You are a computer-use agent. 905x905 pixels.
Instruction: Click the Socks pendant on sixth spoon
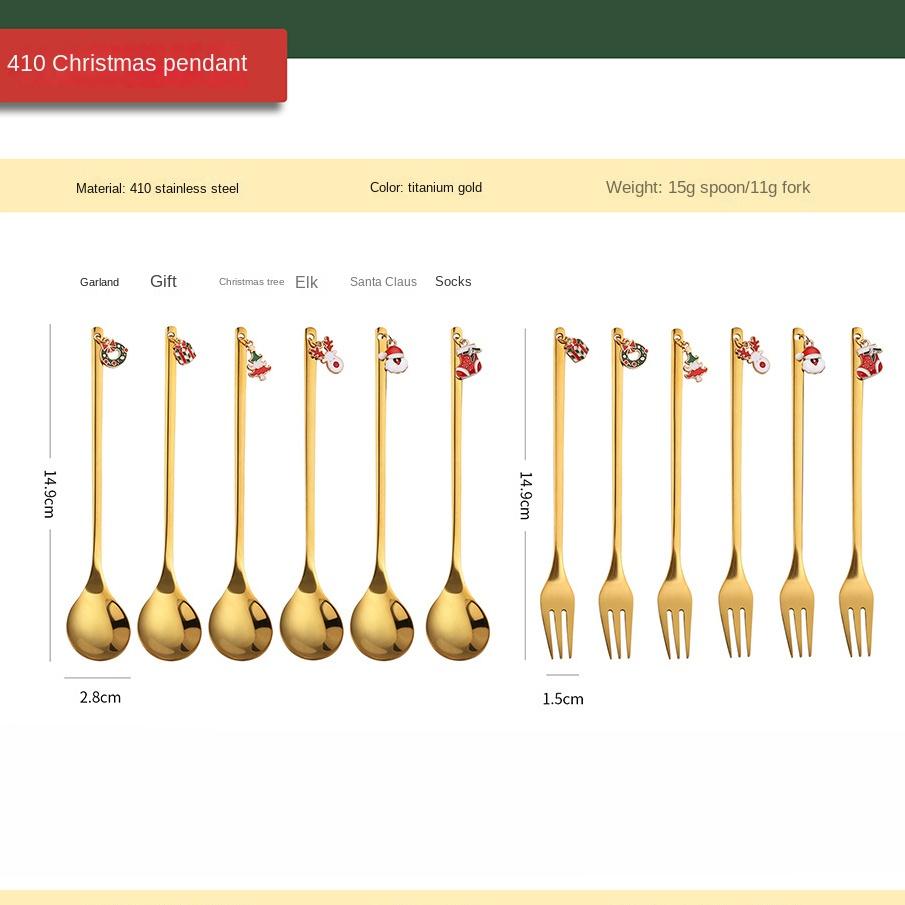click(467, 360)
